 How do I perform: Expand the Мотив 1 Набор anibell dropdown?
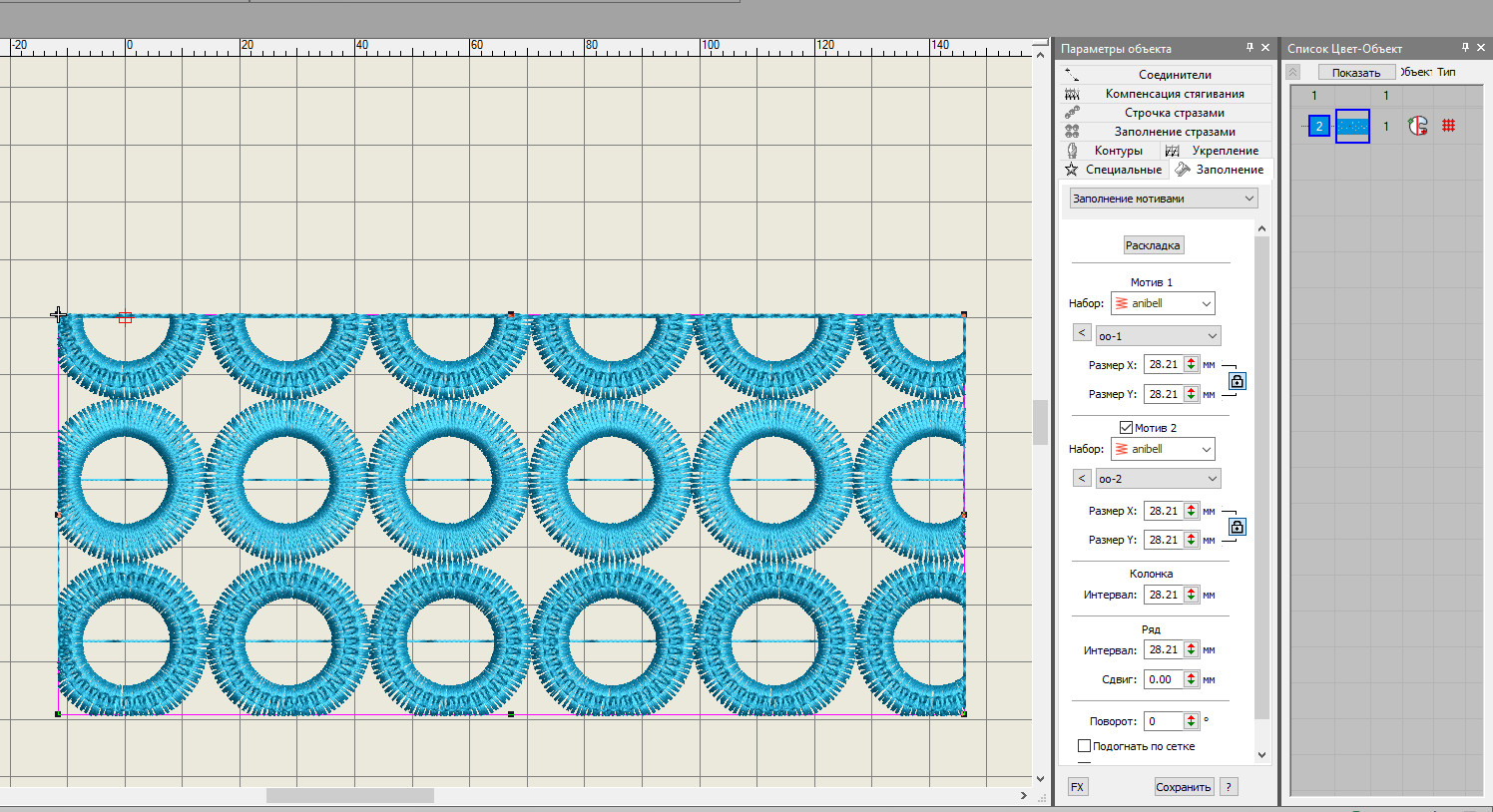pyautogui.click(x=1163, y=303)
